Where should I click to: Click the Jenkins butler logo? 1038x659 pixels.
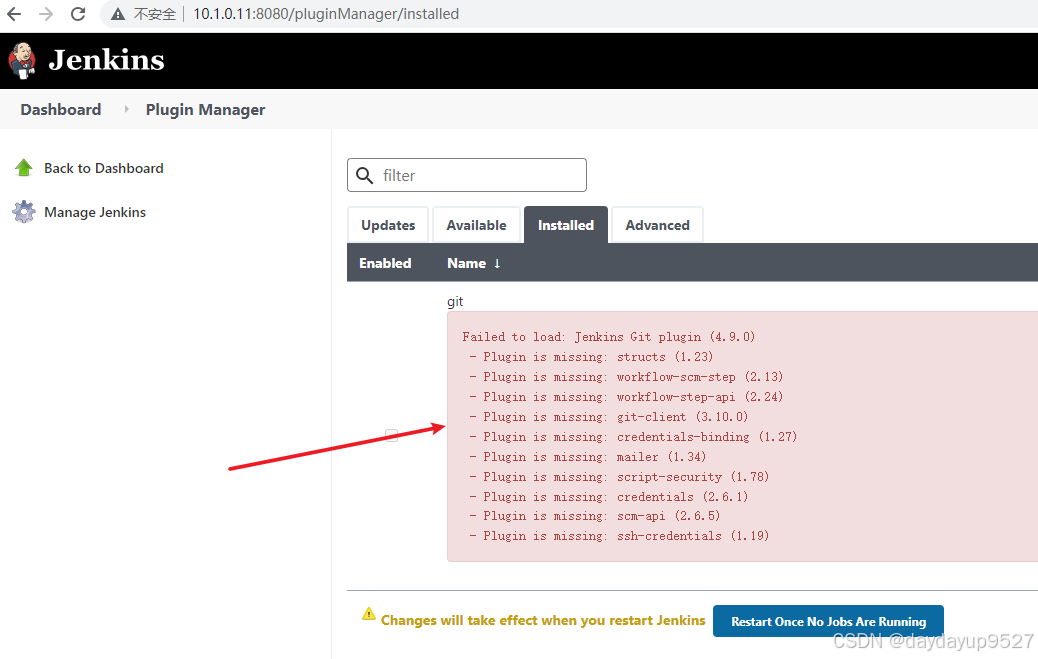click(22, 60)
